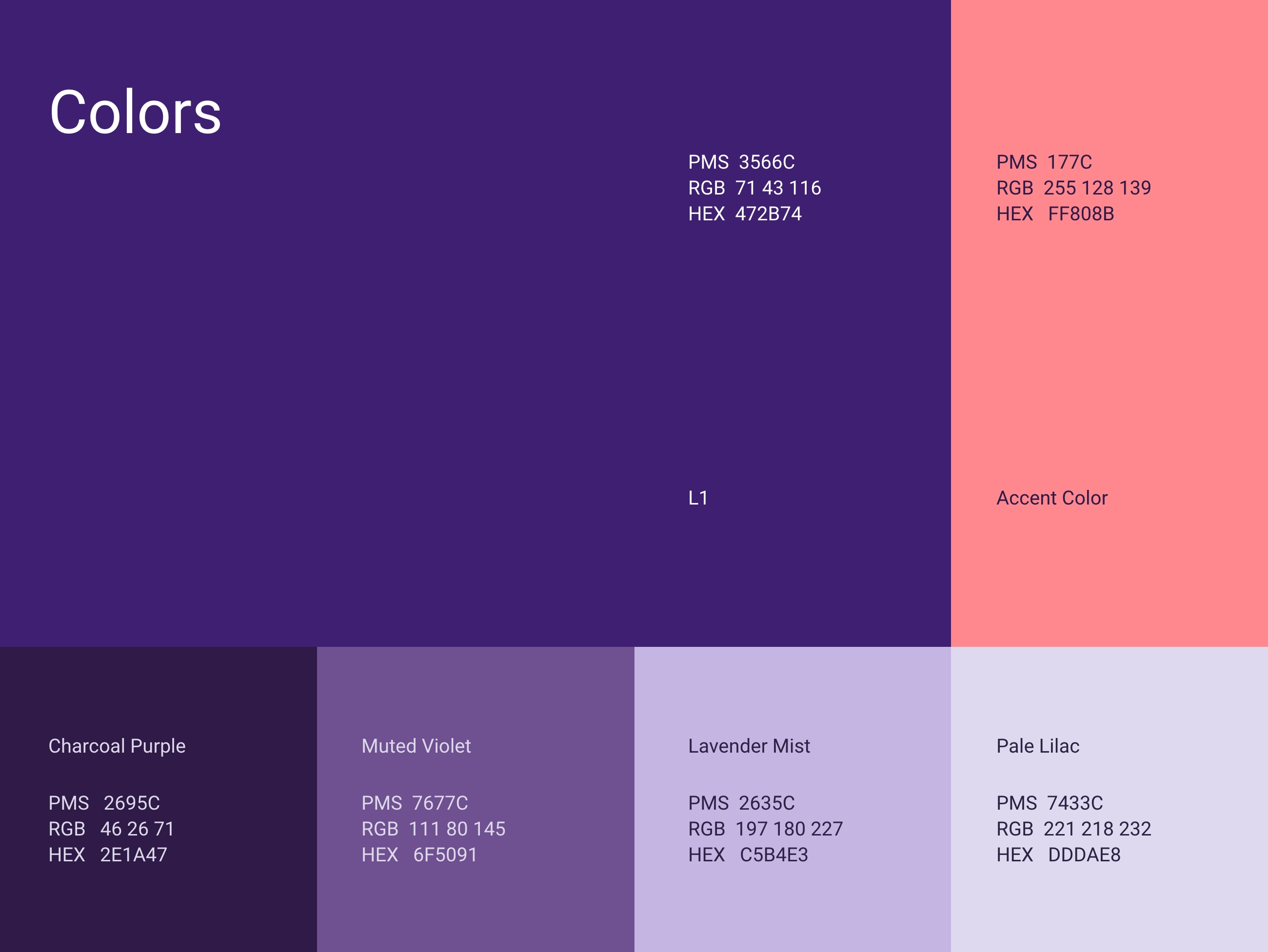The height and width of the screenshot is (952, 1268).
Task: Click the Muted Violet swatch name
Action: coord(416,746)
